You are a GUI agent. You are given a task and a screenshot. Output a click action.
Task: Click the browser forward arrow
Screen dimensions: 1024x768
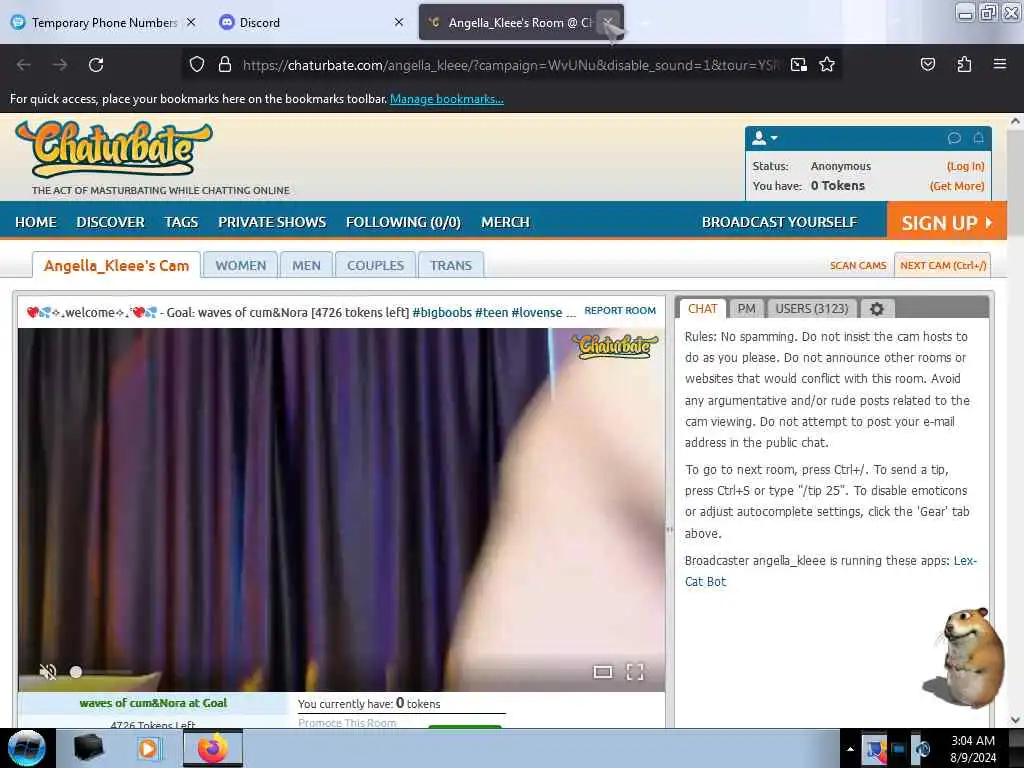pos(60,65)
